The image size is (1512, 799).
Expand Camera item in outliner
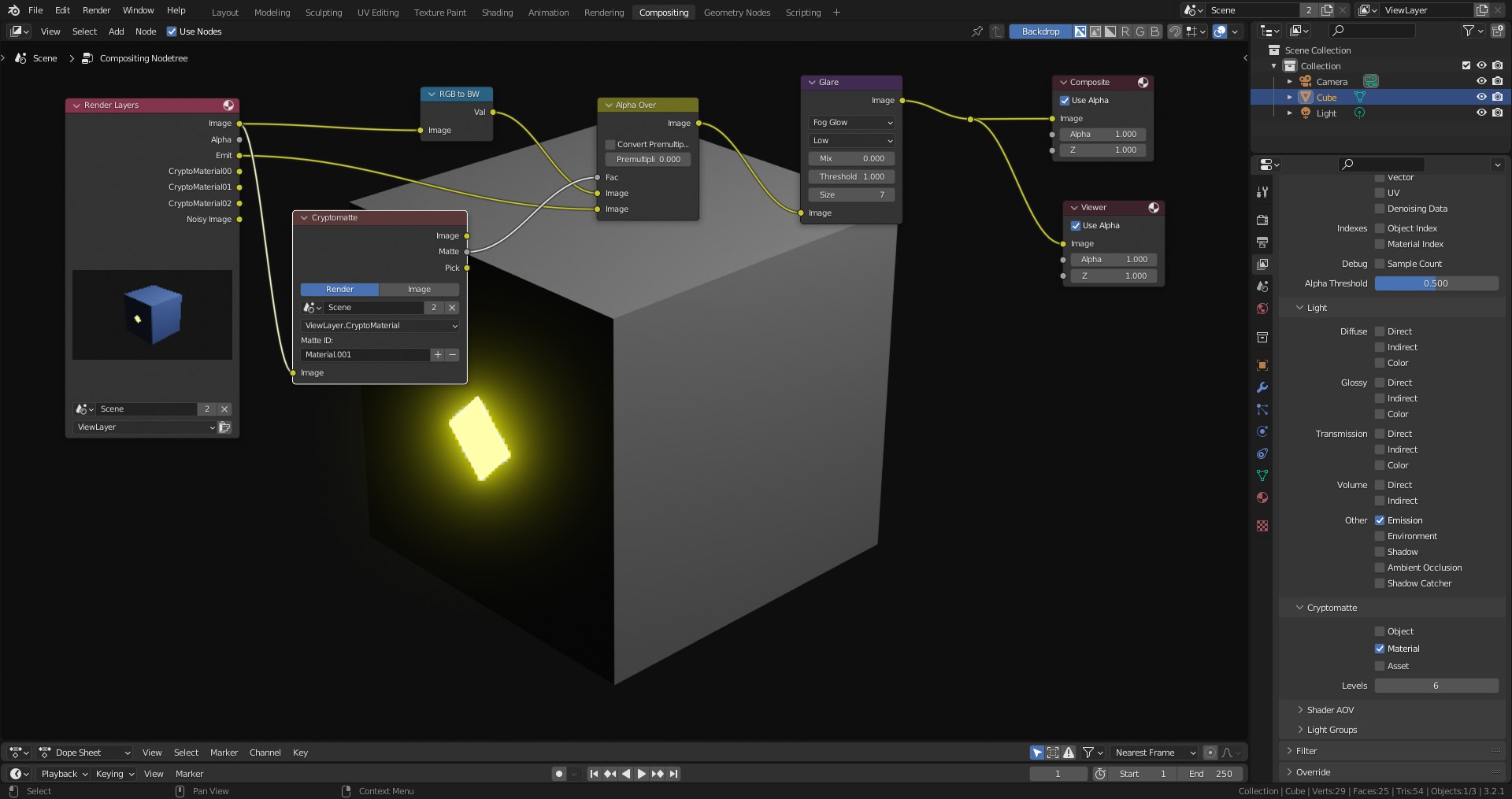coord(1290,82)
